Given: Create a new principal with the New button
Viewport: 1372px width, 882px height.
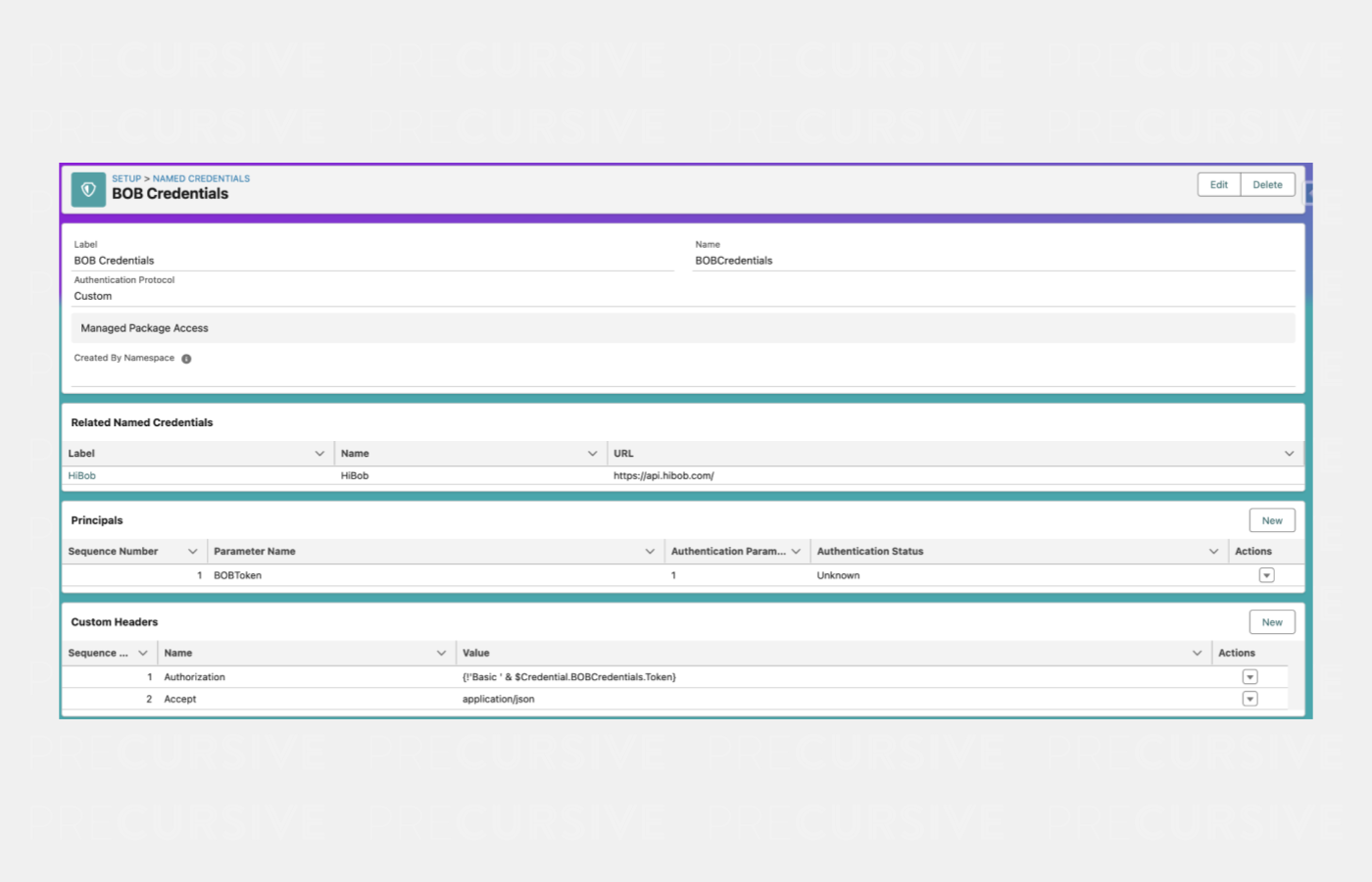Looking at the screenshot, I should pos(1272,520).
